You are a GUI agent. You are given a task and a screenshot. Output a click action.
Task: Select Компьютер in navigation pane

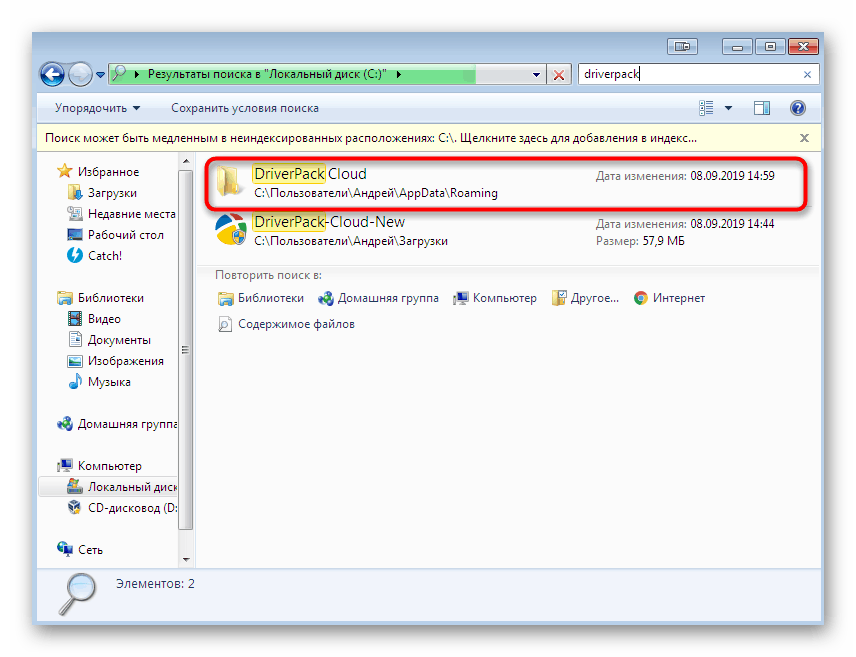coord(110,466)
